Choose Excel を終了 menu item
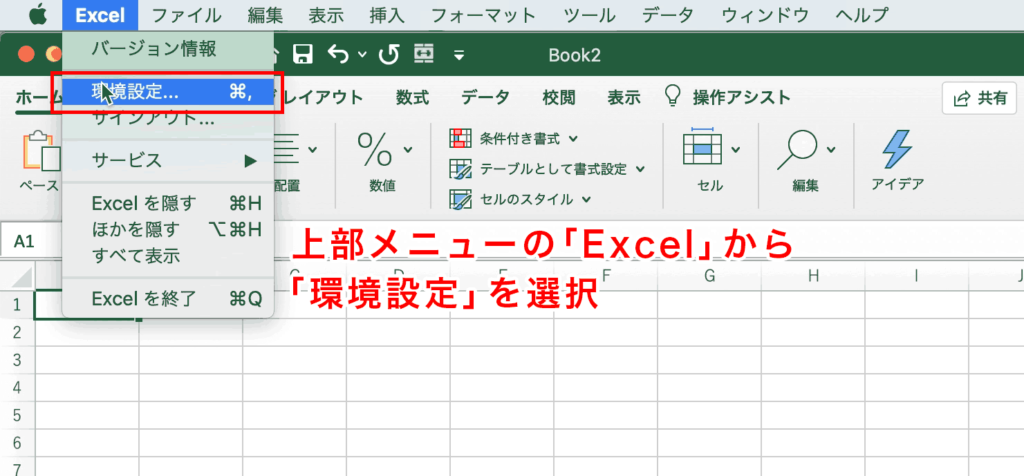The height and width of the screenshot is (476, 1024). [168, 299]
